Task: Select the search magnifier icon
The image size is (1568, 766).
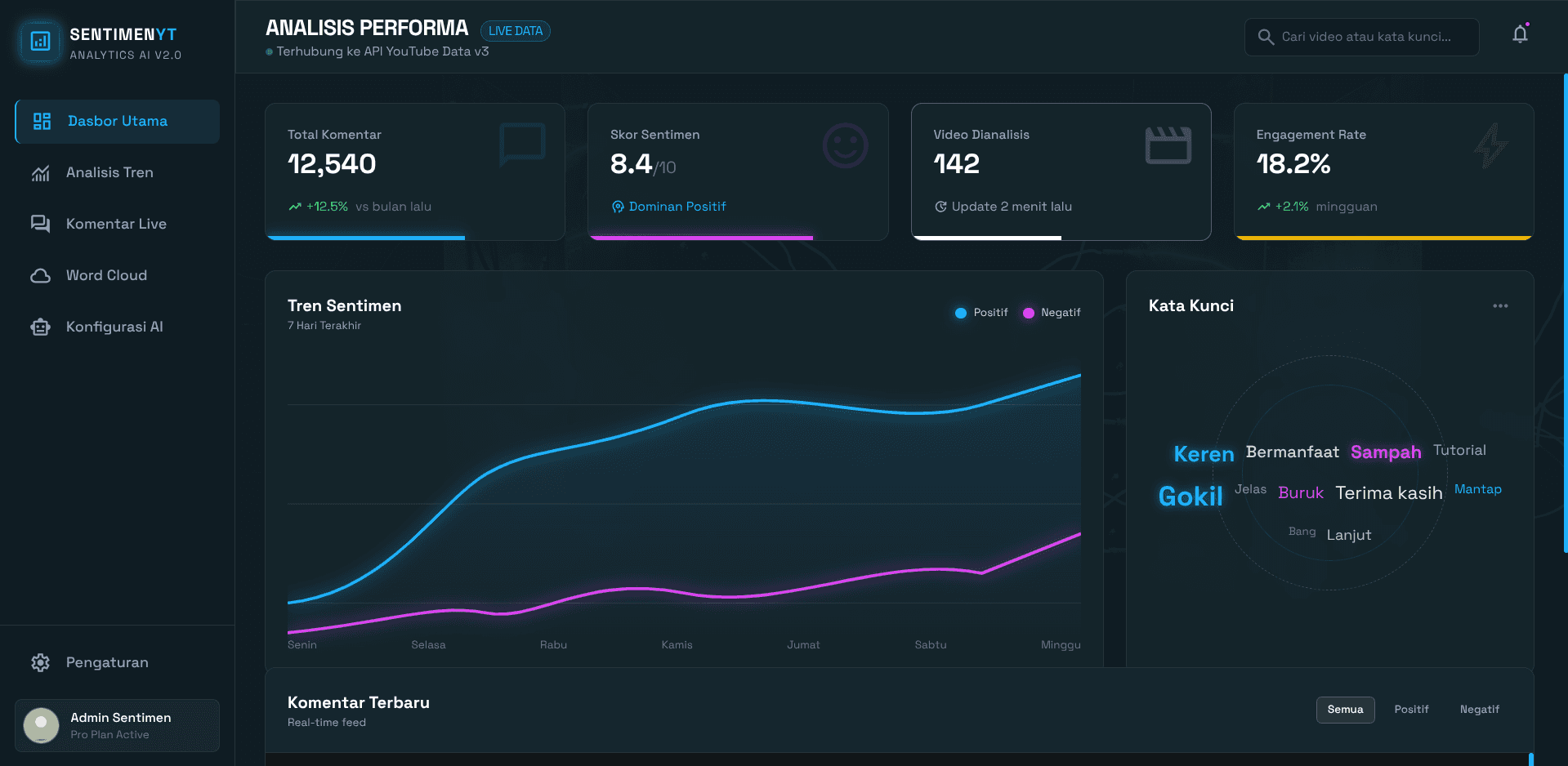Action: pos(1265,37)
